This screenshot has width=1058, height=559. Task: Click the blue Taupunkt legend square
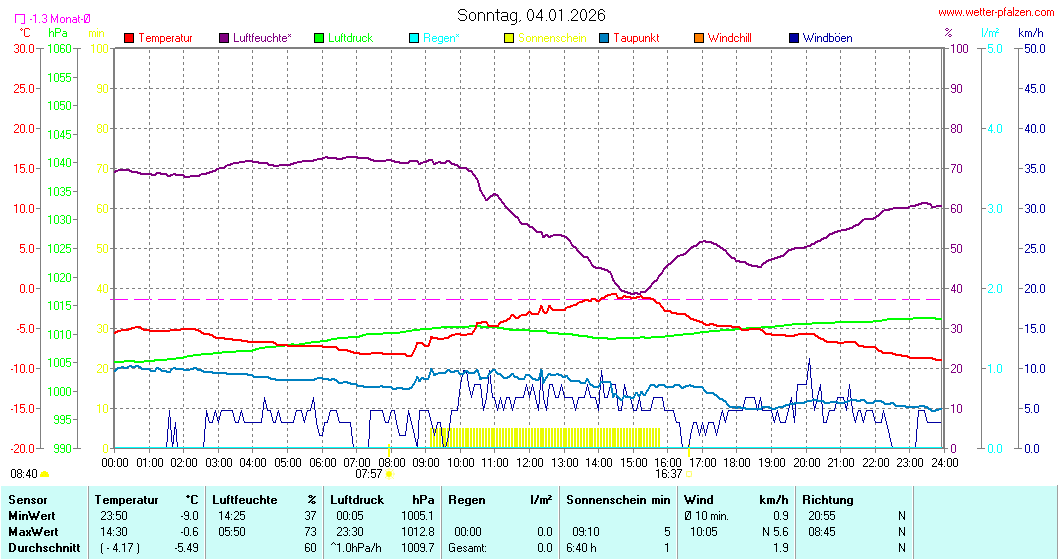[x=604, y=38]
